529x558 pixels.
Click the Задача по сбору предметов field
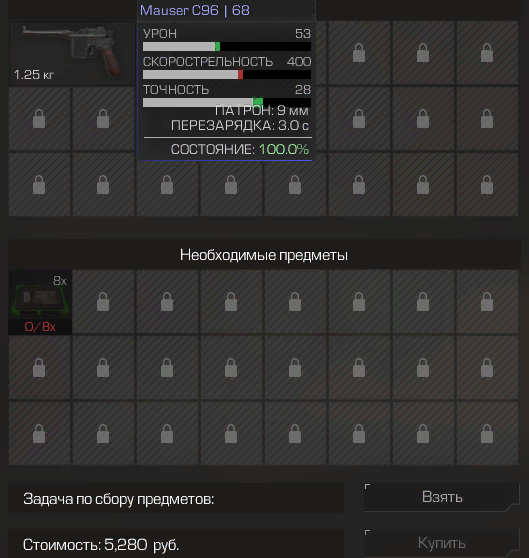[176, 499]
